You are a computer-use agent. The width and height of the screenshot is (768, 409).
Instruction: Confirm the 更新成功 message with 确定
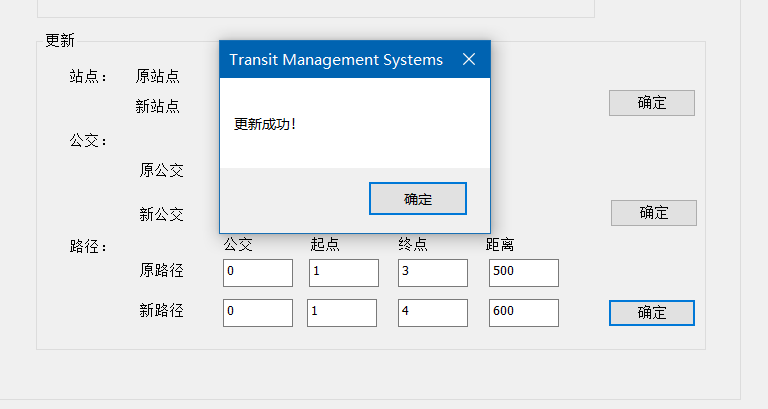(418, 198)
